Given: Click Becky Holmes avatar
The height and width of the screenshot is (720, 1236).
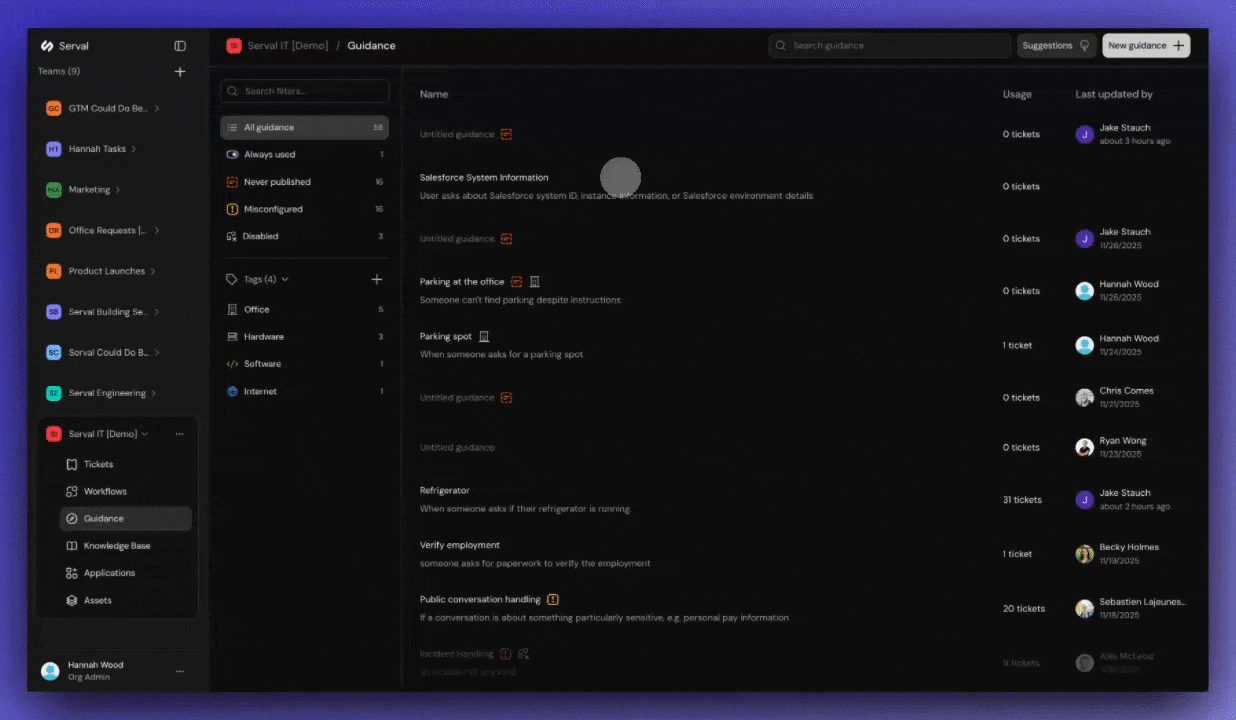Looking at the screenshot, I should (x=1084, y=554).
